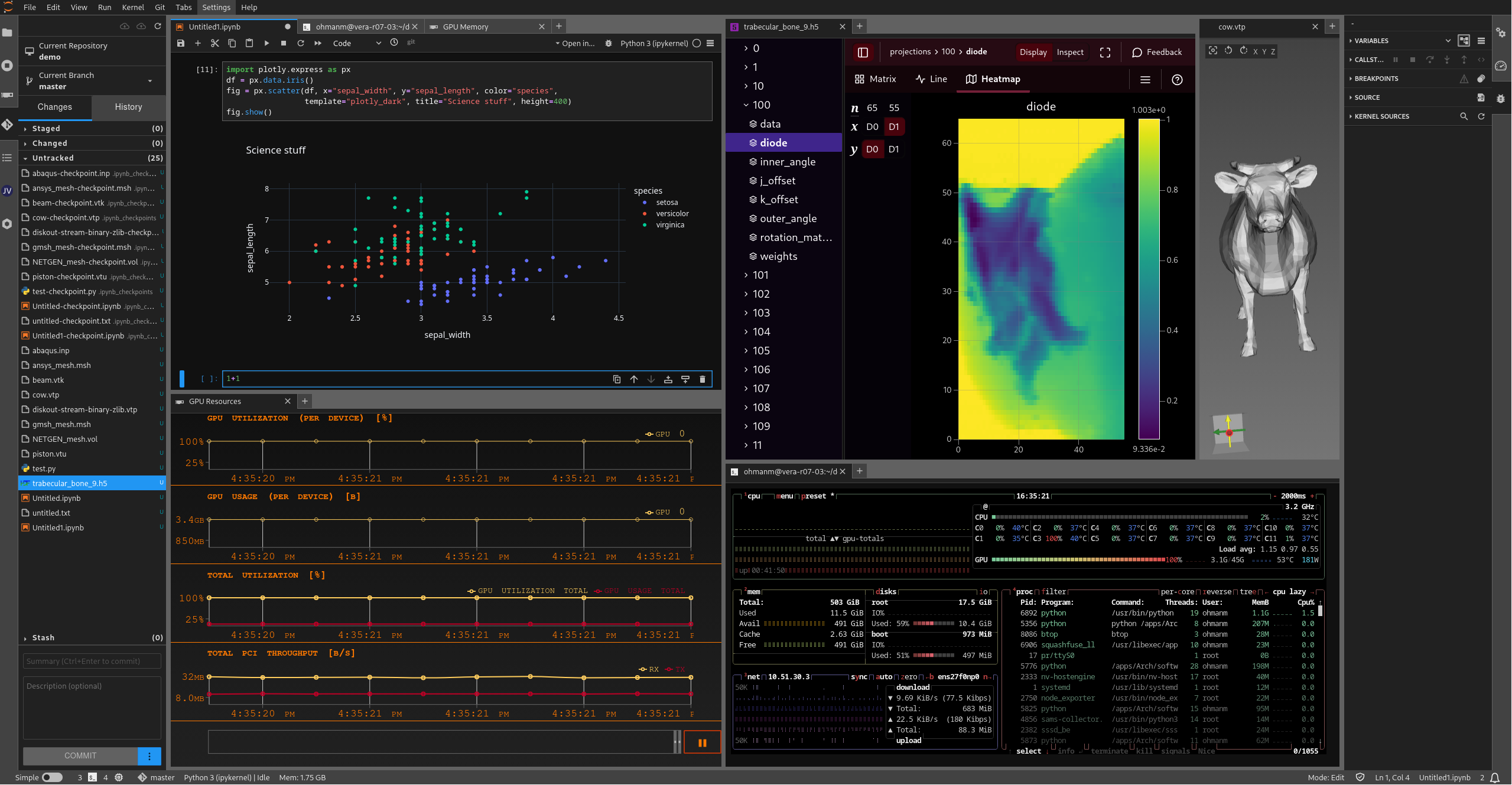Cut the selected notebook cell
1512x785 pixels.
215,43
